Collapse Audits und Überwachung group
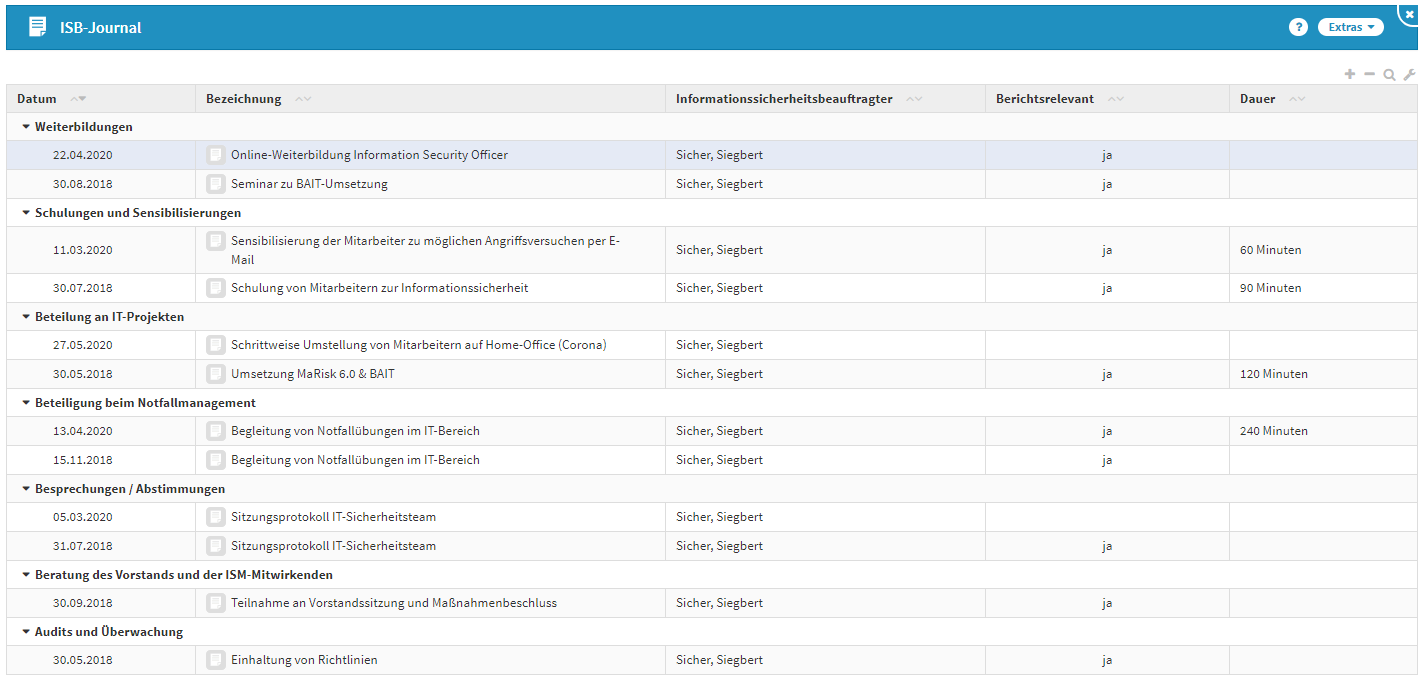Image resolution: width=1423 pixels, height=685 pixels. click(x=26, y=632)
